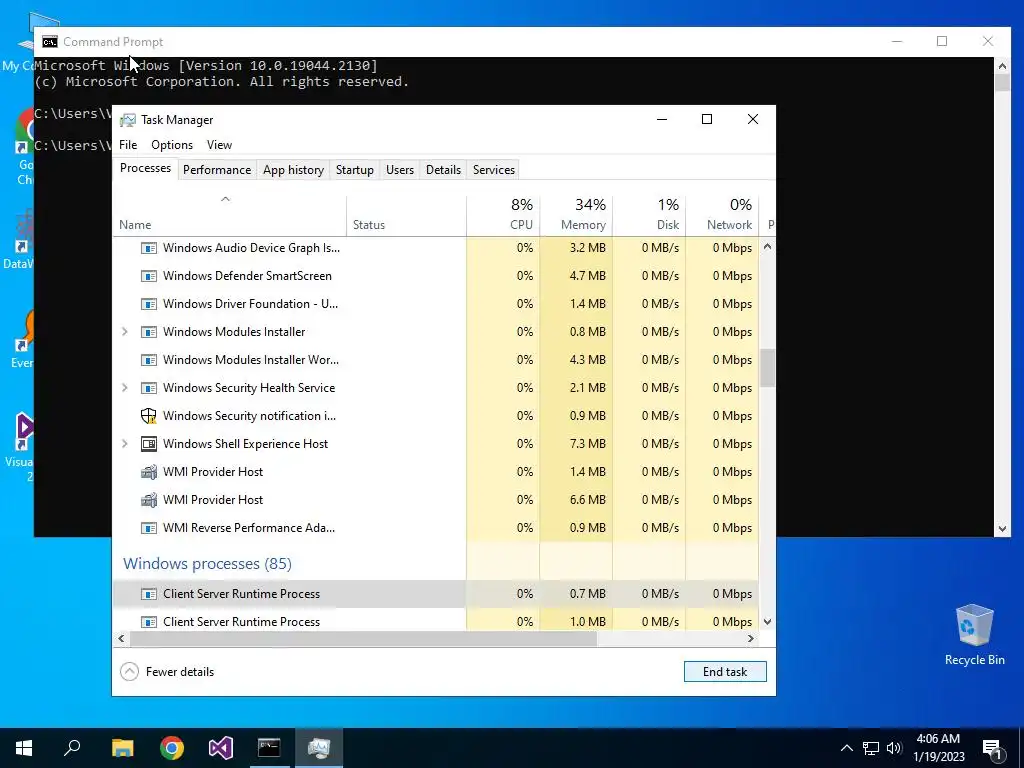Click the Windows Shell Experience Host icon
The height and width of the screenshot is (768, 1024).
pos(149,444)
